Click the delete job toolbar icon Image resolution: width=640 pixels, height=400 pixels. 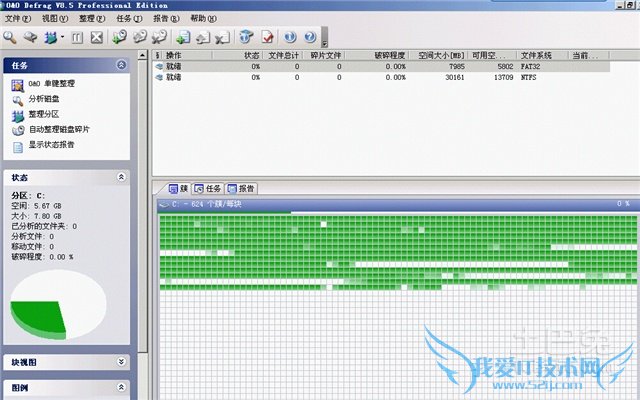pos(159,37)
